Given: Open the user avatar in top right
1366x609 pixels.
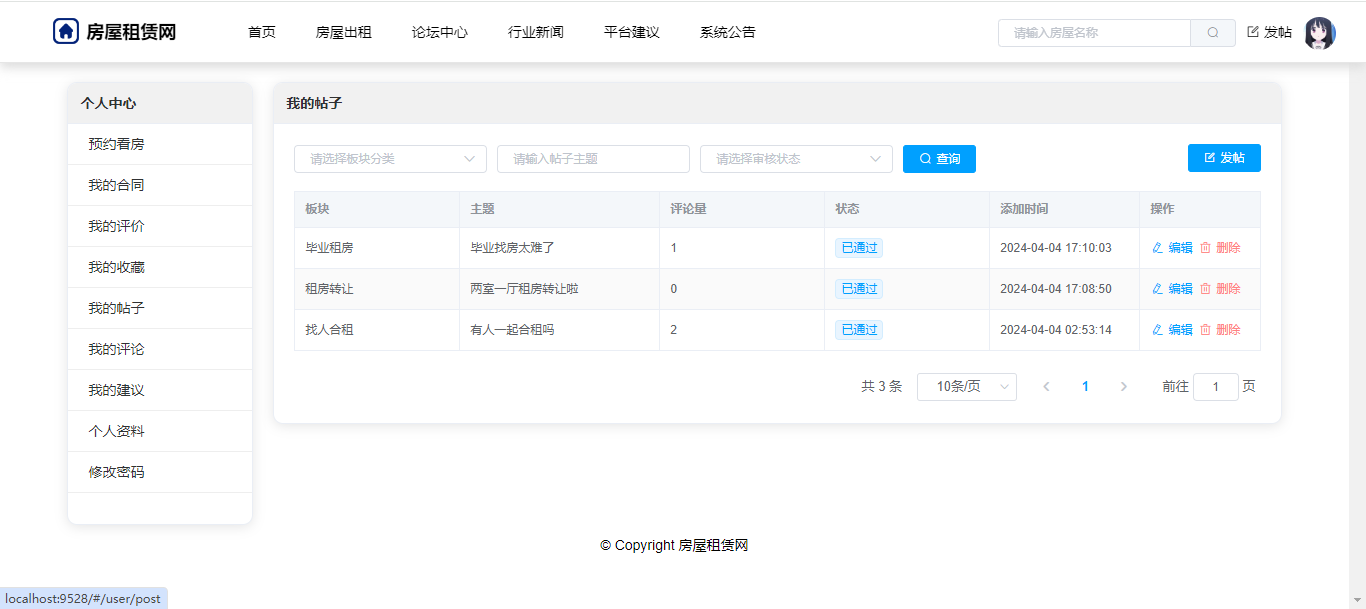Looking at the screenshot, I should tap(1319, 33).
